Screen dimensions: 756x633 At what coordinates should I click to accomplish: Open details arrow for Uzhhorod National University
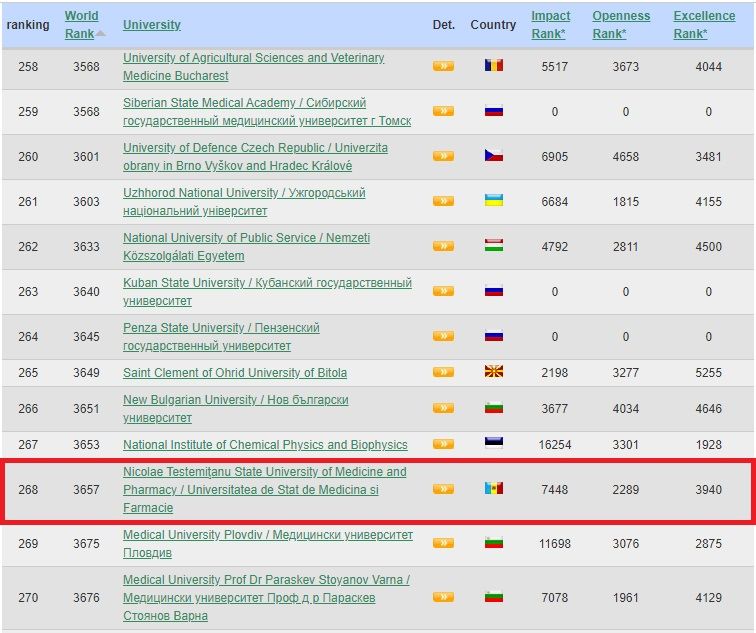tap(443, 201)
